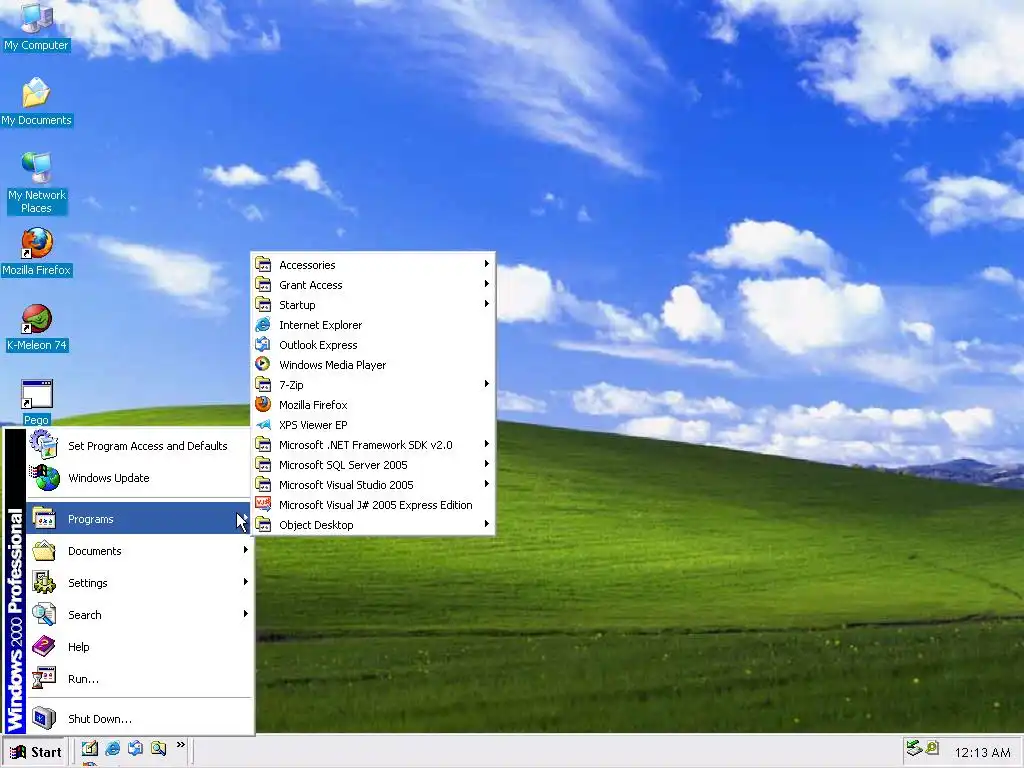The width and height of the screenshot is (1024, 768).
Task: Click the Help book icon
Action: pyautogui.click(x=44, y=647)
